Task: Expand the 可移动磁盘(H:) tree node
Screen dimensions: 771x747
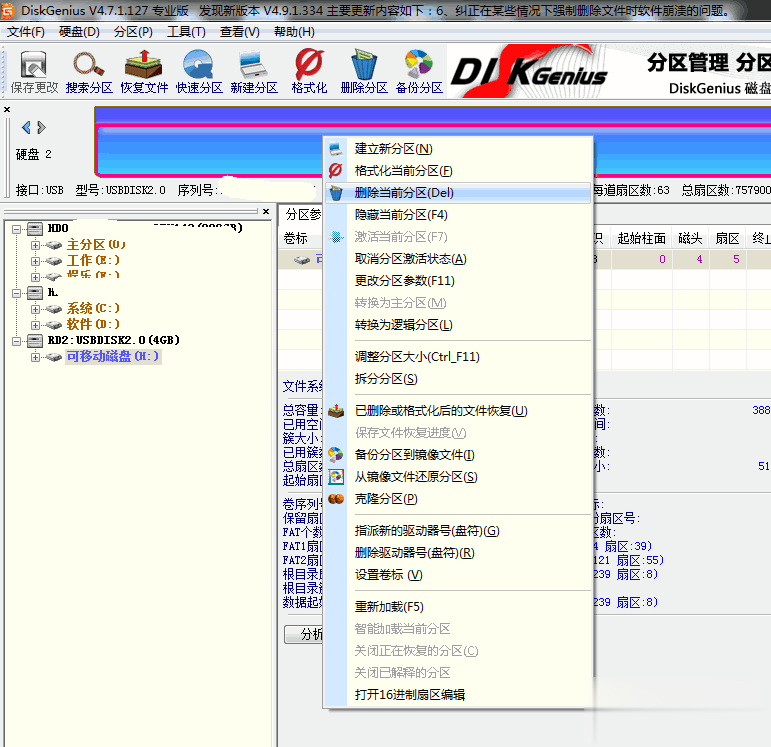Action: [35, 357]
